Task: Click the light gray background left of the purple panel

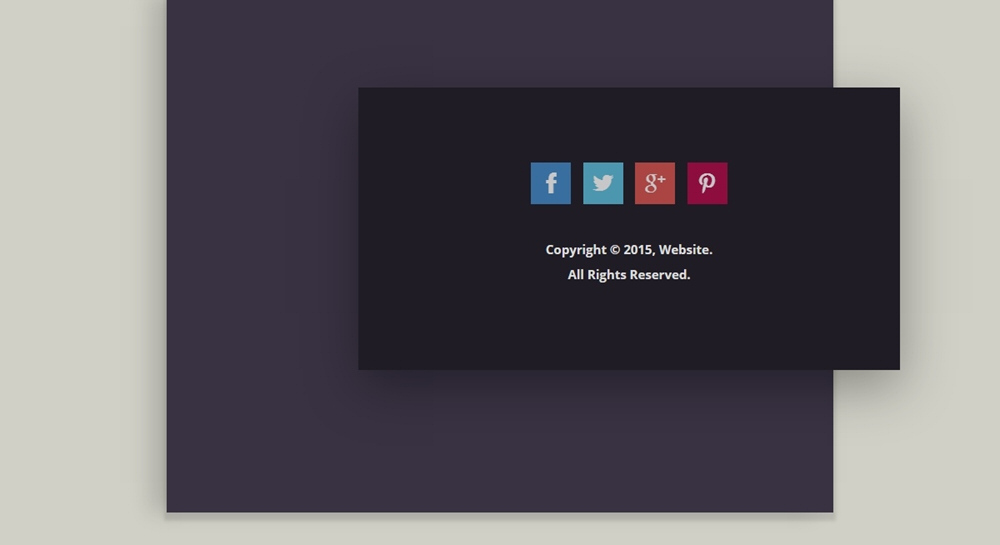Action: 80,270
